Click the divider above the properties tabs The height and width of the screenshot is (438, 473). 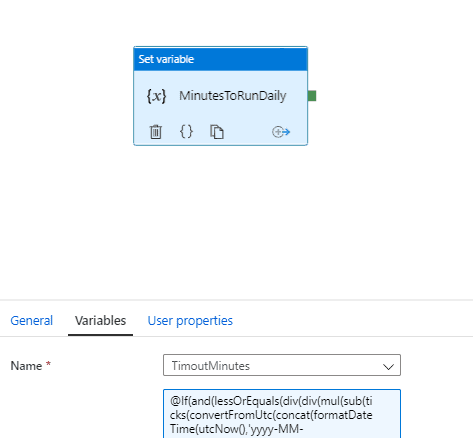click(236, 300)
